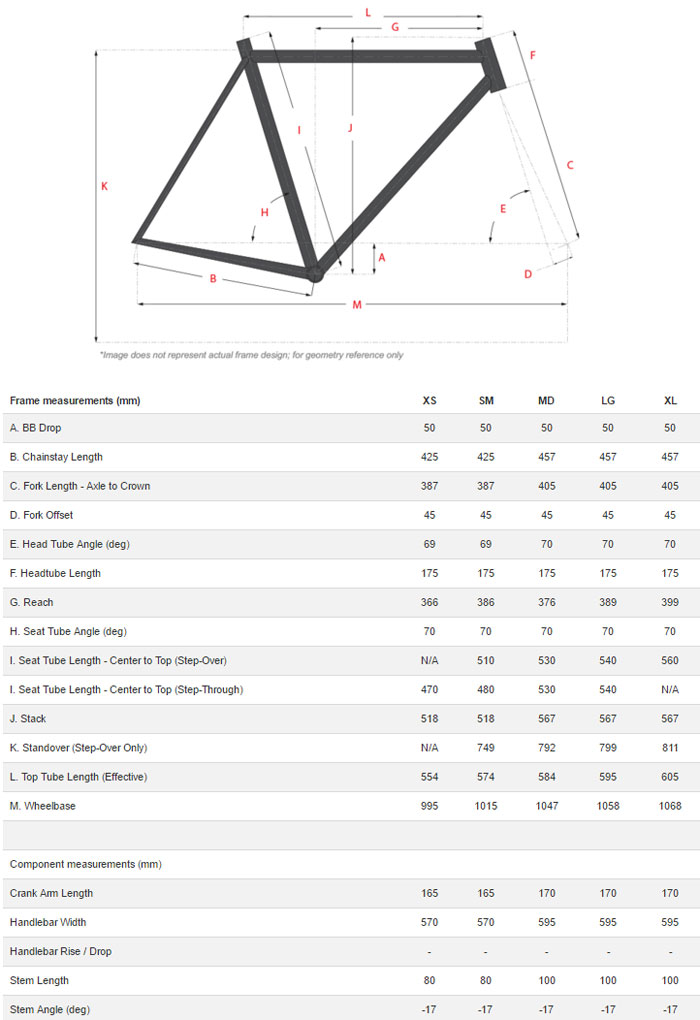This screenshot has width=700, height=1020.
Task: Click the "D" fork offset label in the diagram
Action: click(528, 274)
